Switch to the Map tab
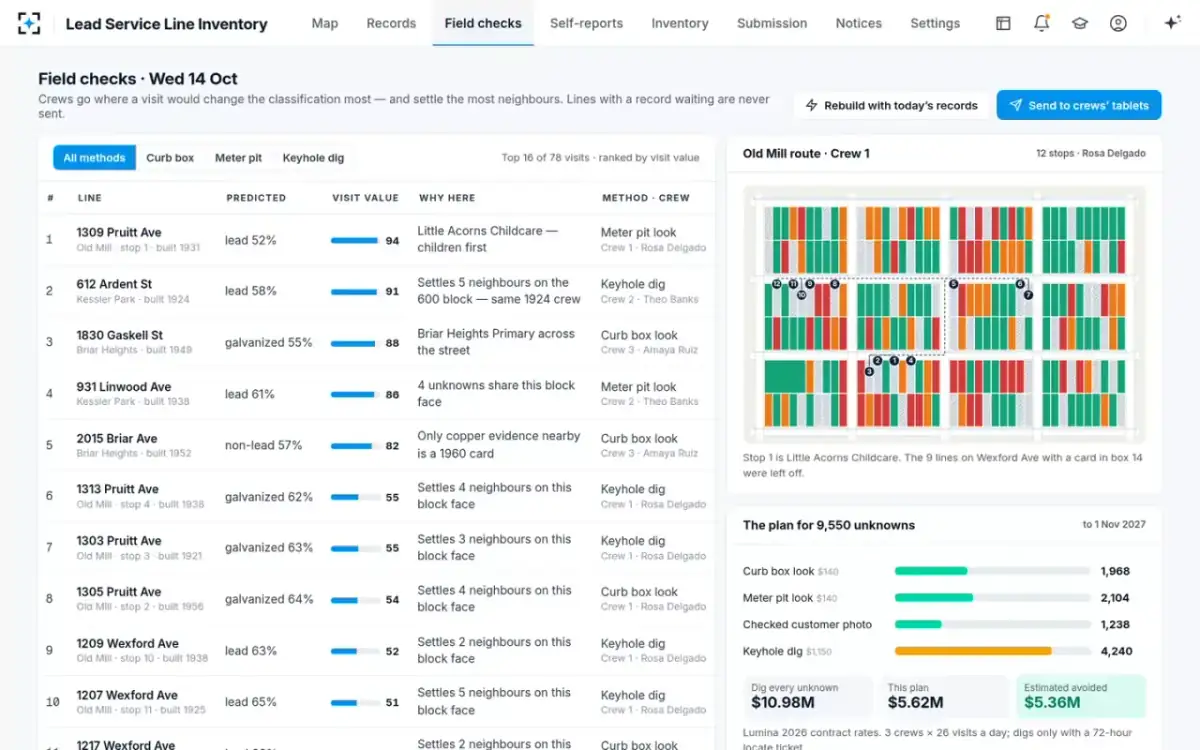 pos(325,23)
